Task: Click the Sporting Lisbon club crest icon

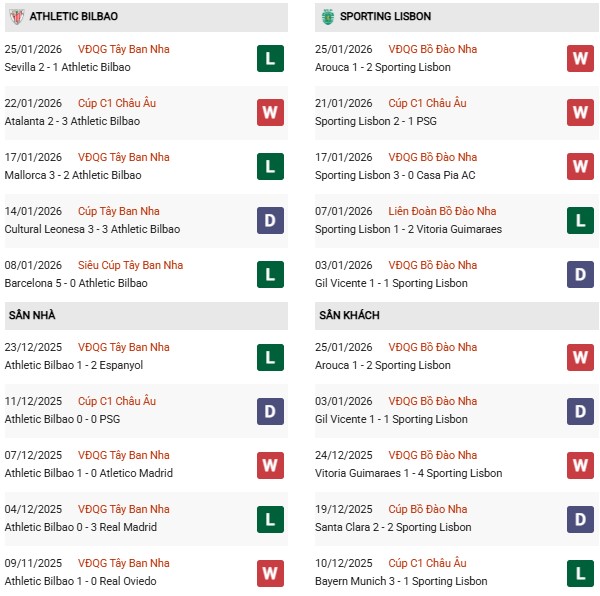Action: (326, 17)
